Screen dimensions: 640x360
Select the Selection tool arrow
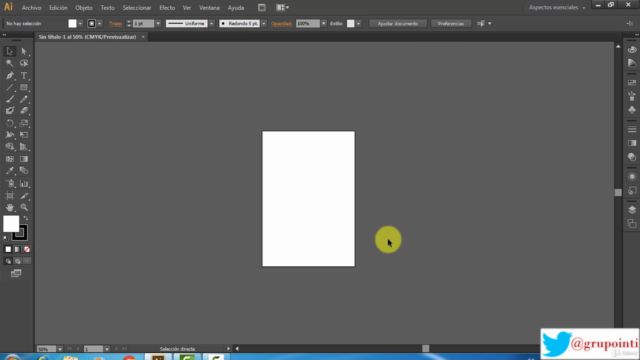9,51
